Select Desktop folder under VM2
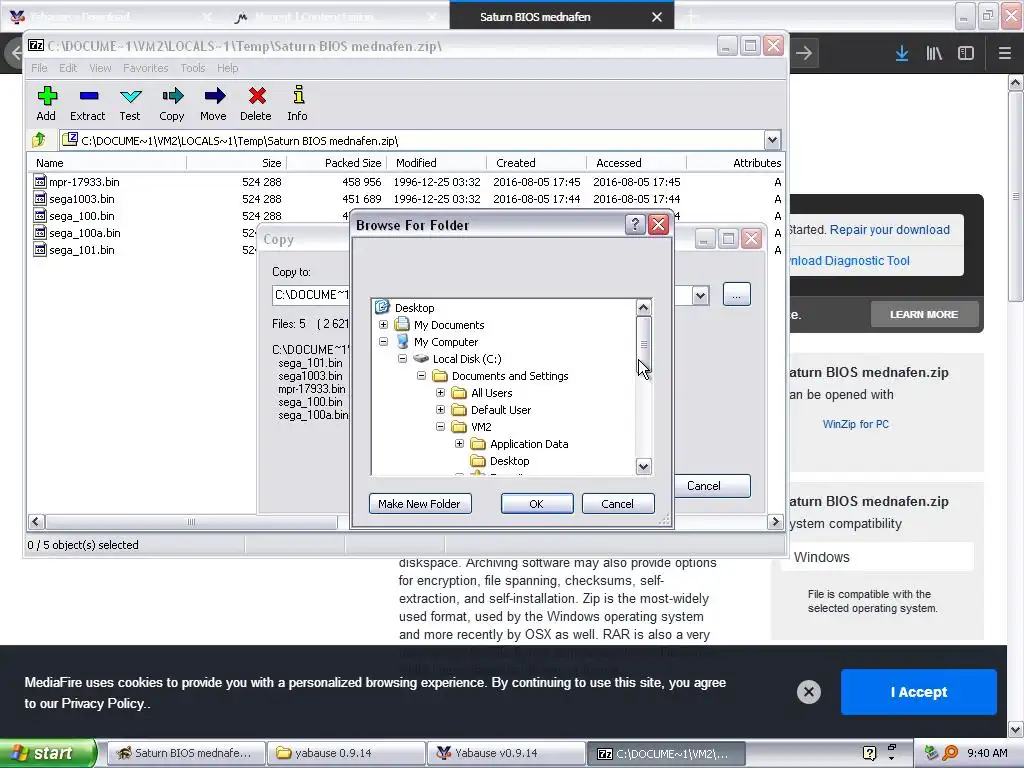This screenshot has height=768, width=1024. (509, 460)
